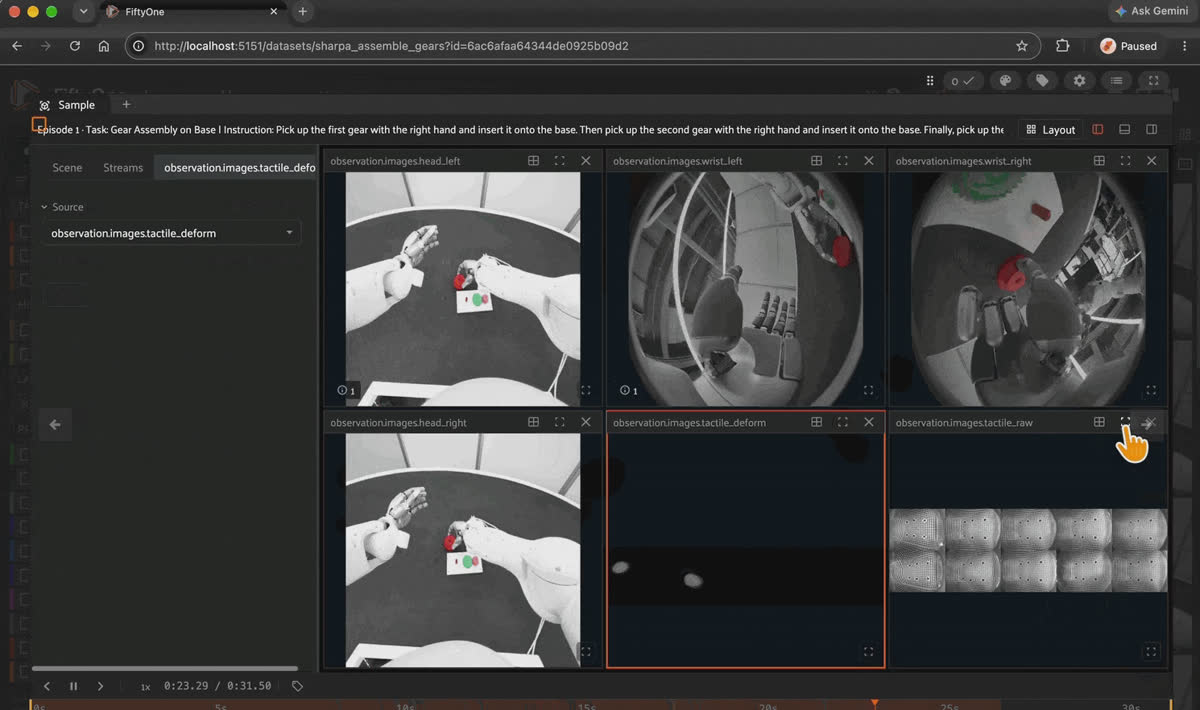
Task: Collapse the Source section
Action: pyautogui.click(x=62, y=207)
